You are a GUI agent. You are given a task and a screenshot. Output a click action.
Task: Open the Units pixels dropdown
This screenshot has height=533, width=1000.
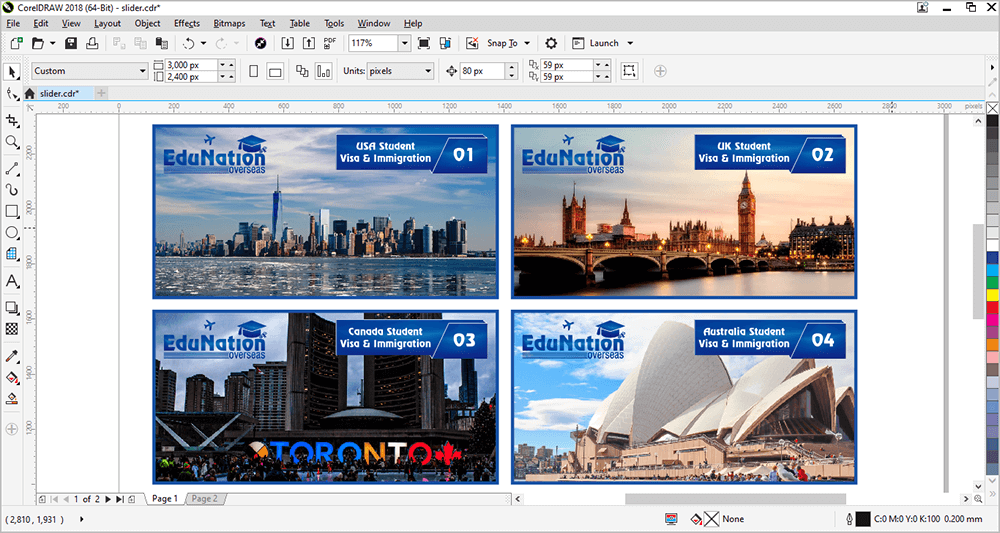click(x=428, y=71)
